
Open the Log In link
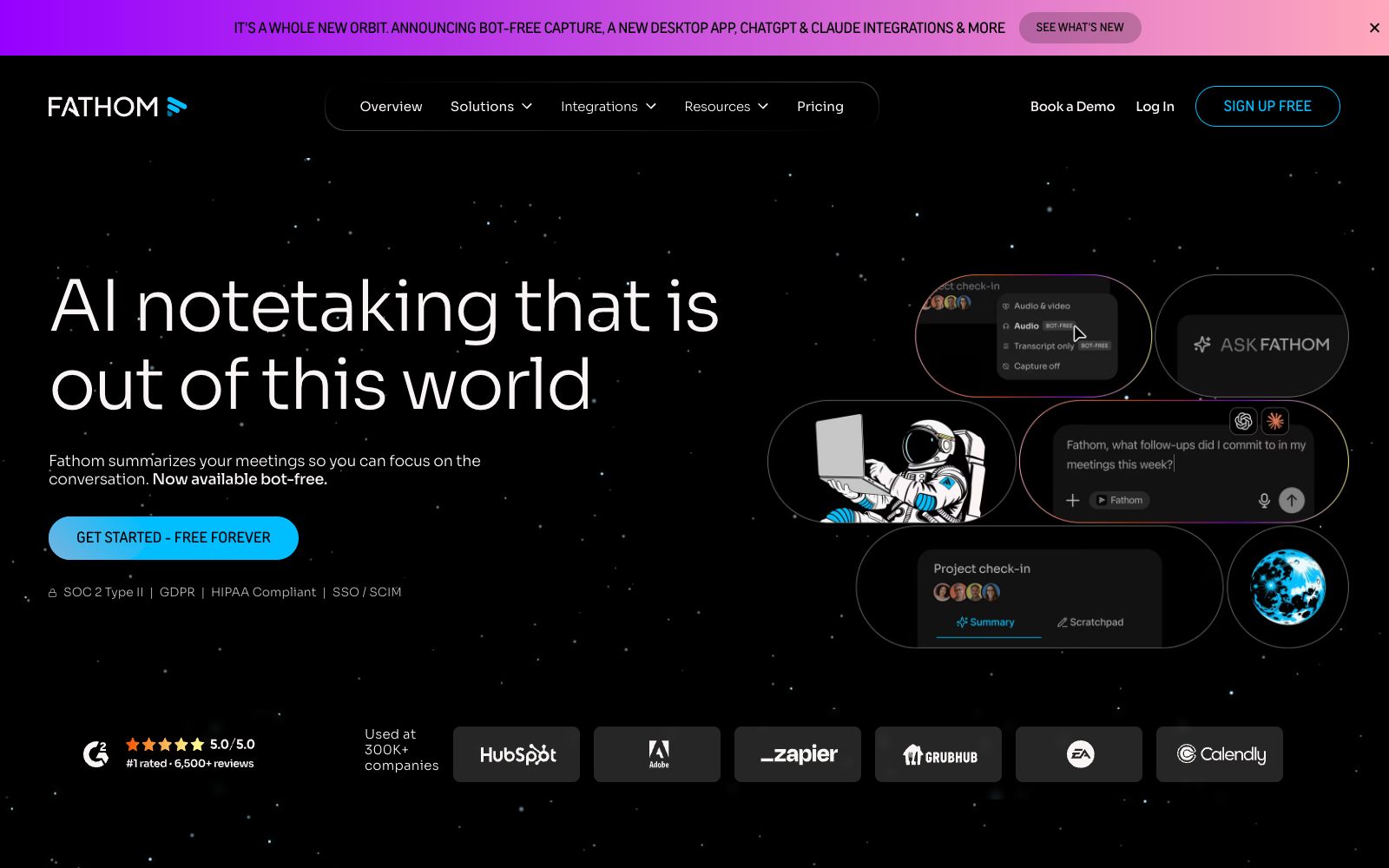(x=1155, y=107)
